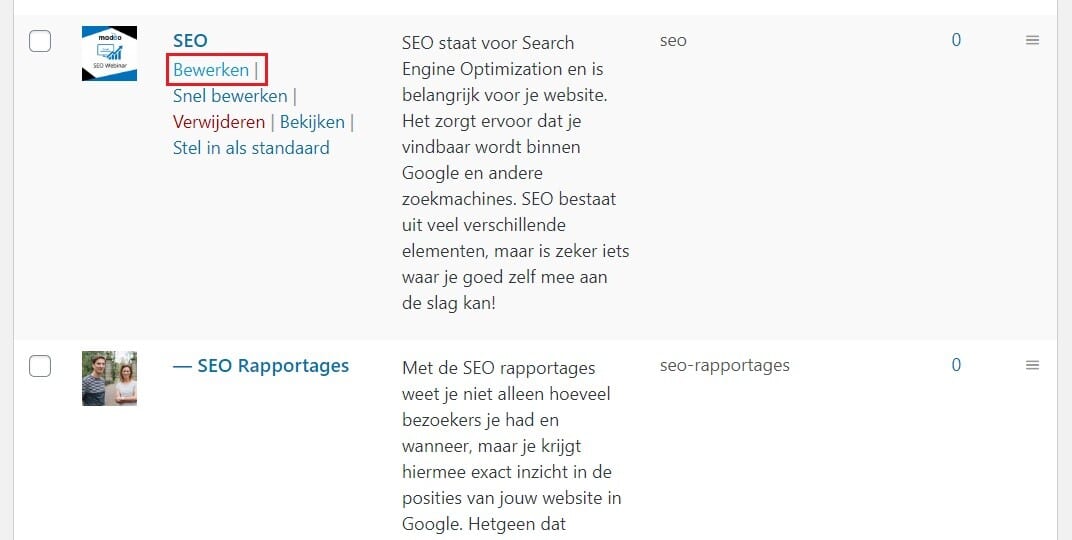
Task: Click the drag handle icon for SEO row
Action: click(1032, 40)
